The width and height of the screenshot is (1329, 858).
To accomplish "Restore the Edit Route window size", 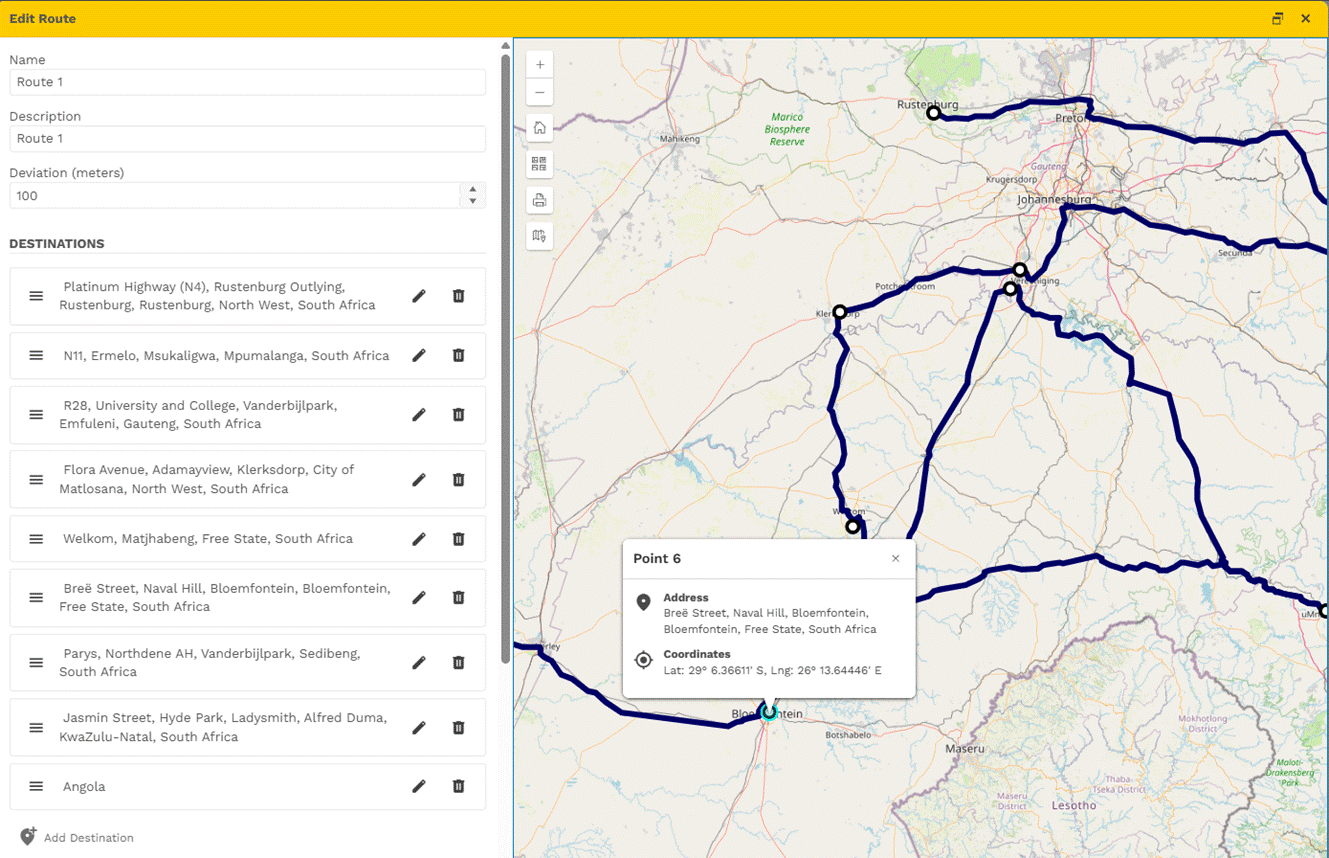I will pyautogui.click(x=1277, y=19).
